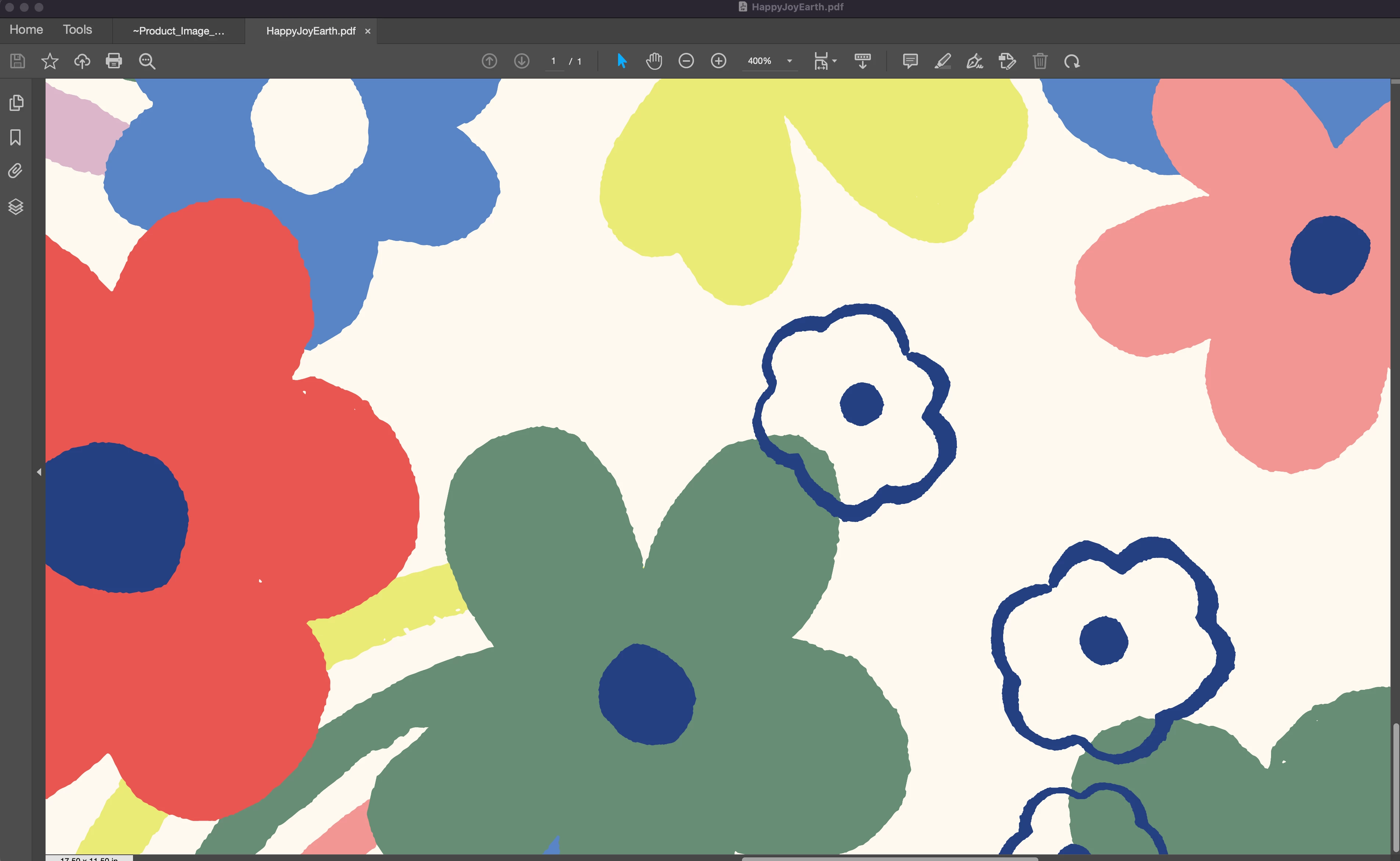Viewport: 1400px width, 861px height.
Task: Toggle the Bookmarks side panel
Action: point(16,137)
